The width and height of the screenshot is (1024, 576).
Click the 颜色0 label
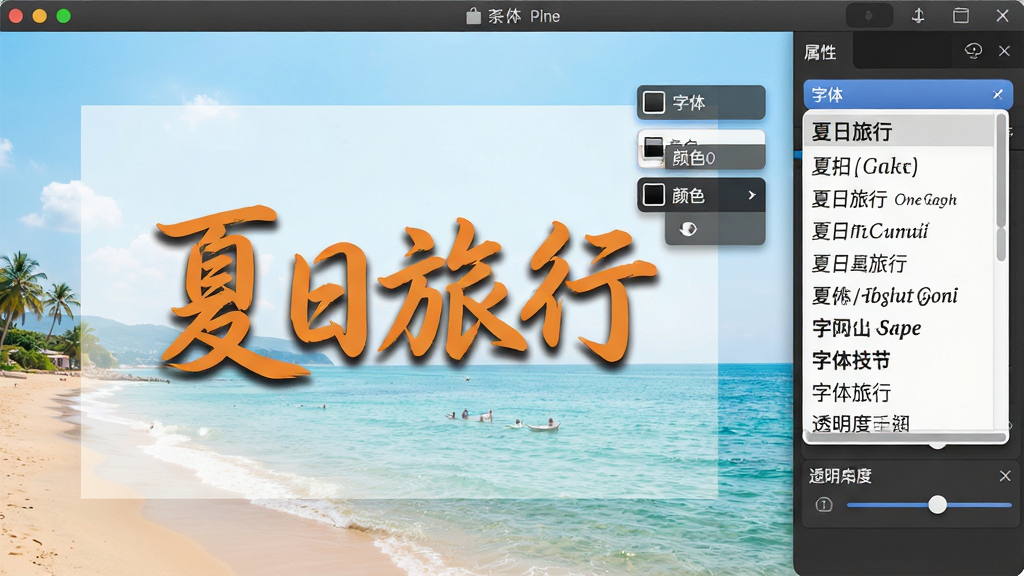pyautogui.click(x=694, y=158)
